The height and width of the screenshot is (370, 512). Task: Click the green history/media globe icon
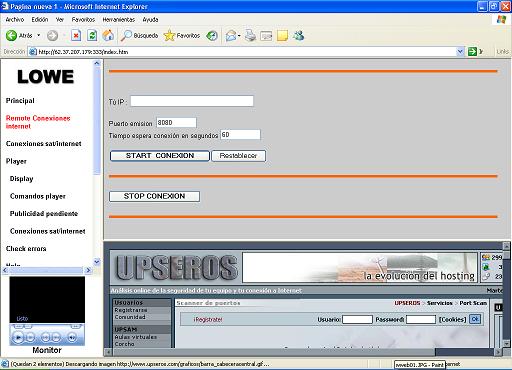point(212,35)
